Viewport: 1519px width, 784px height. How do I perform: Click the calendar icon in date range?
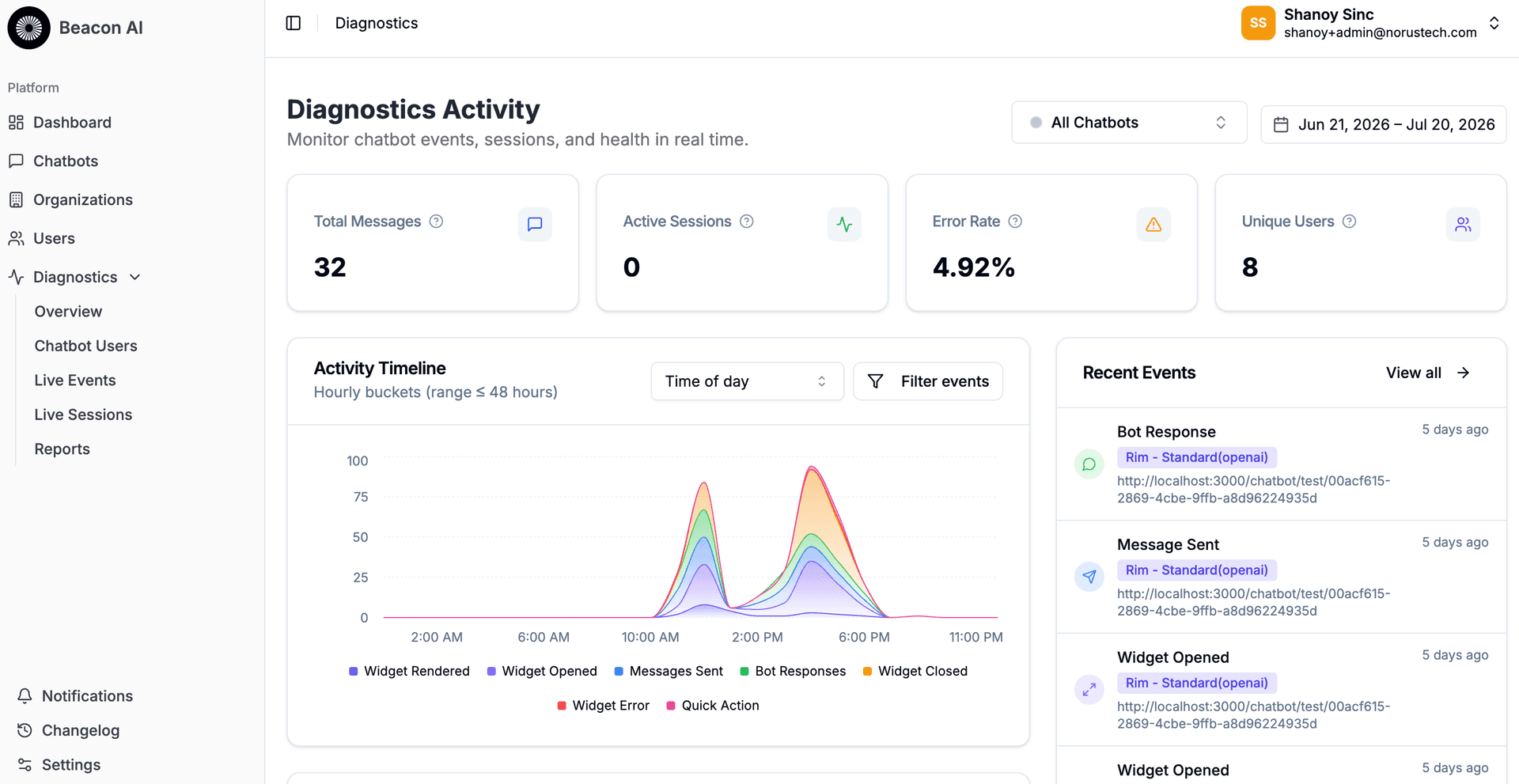click(x=1281, y=125)
